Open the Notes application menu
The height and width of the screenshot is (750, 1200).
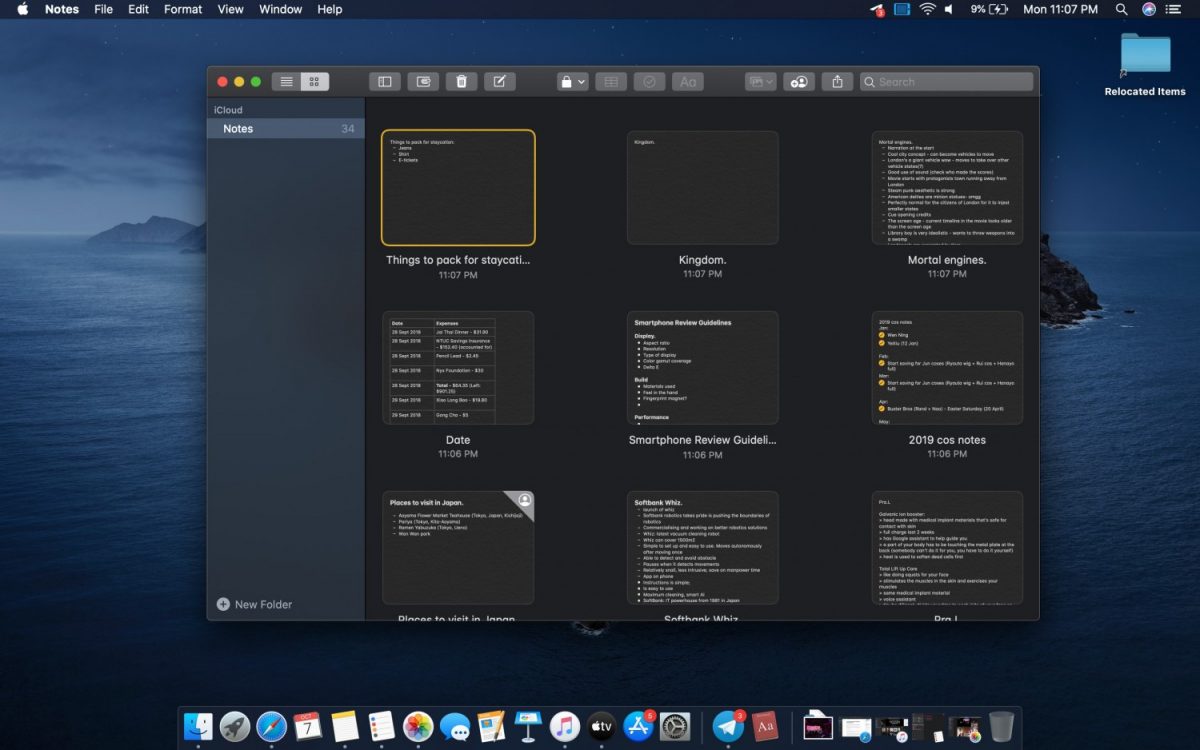(62, 9)
